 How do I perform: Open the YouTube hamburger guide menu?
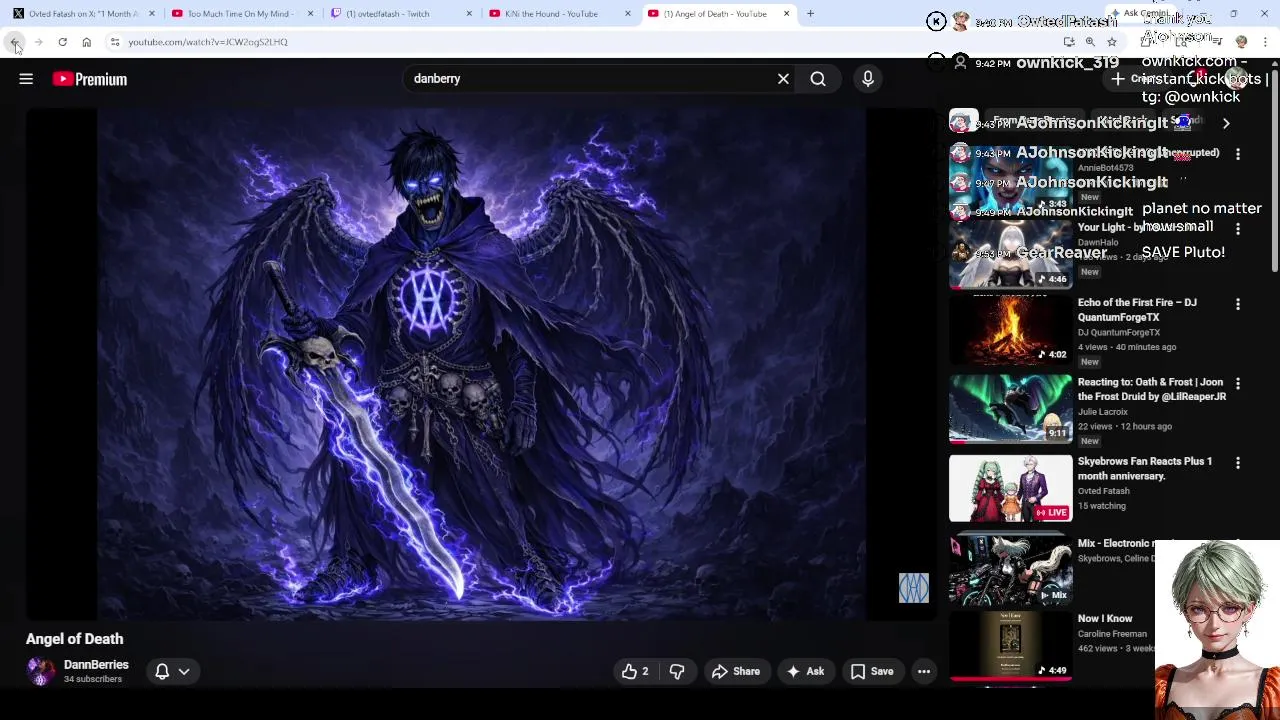coord(26,79)
